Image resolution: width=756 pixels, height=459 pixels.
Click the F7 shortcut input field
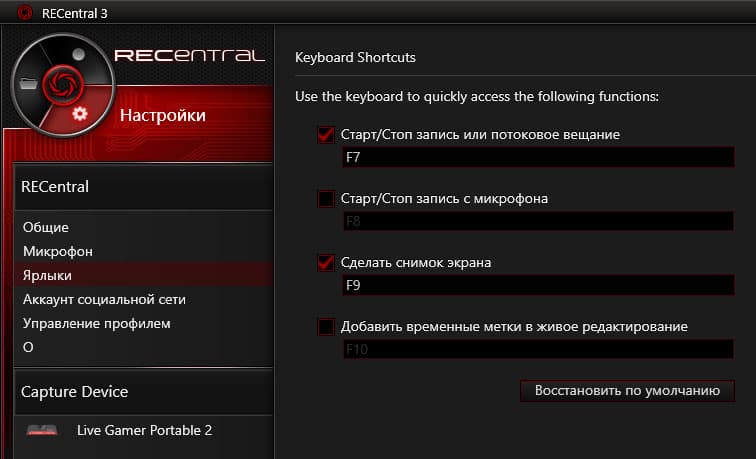pyautogui.click(x=538, y=158)
